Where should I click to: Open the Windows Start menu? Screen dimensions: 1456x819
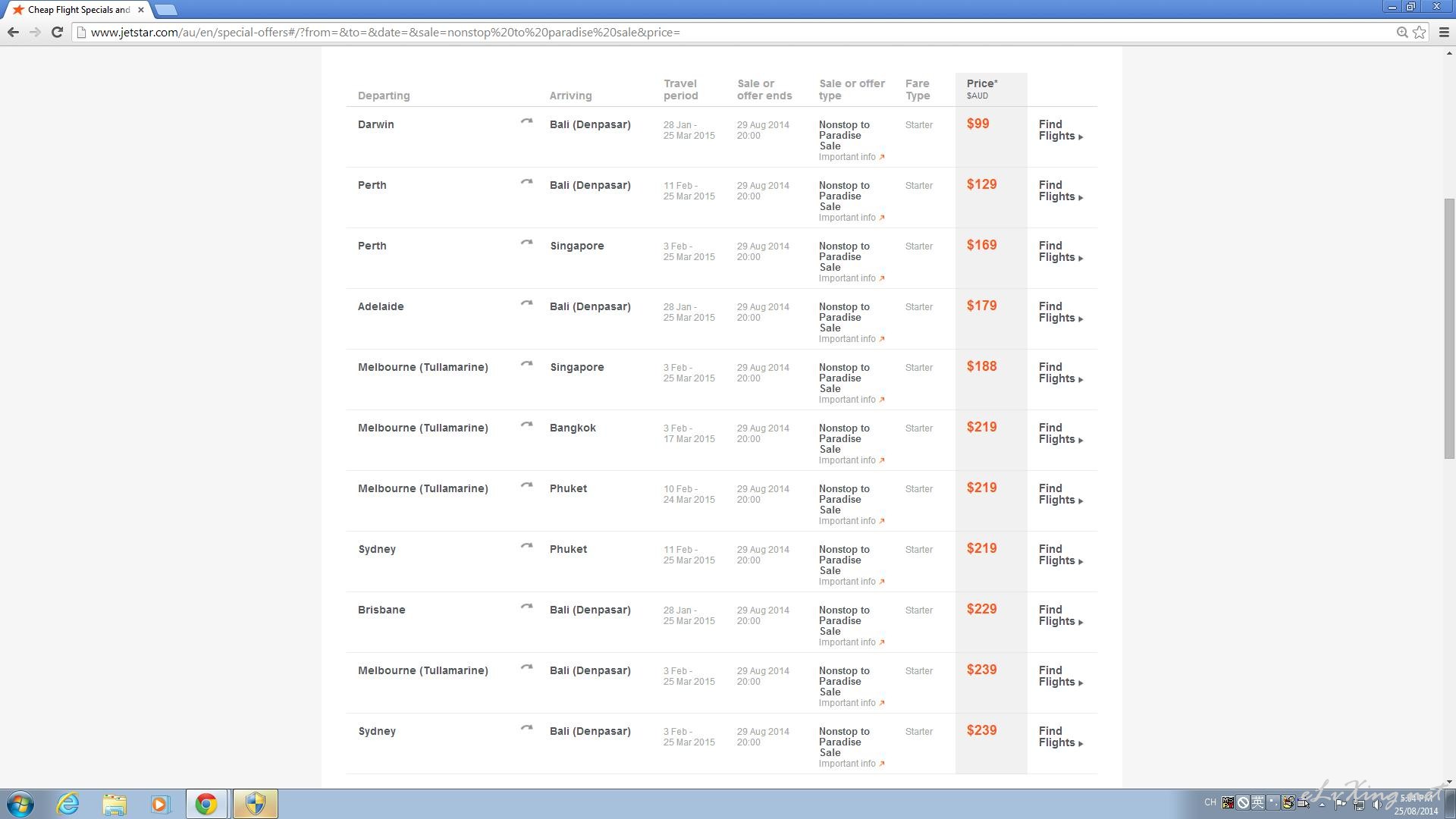coord(20,804)
